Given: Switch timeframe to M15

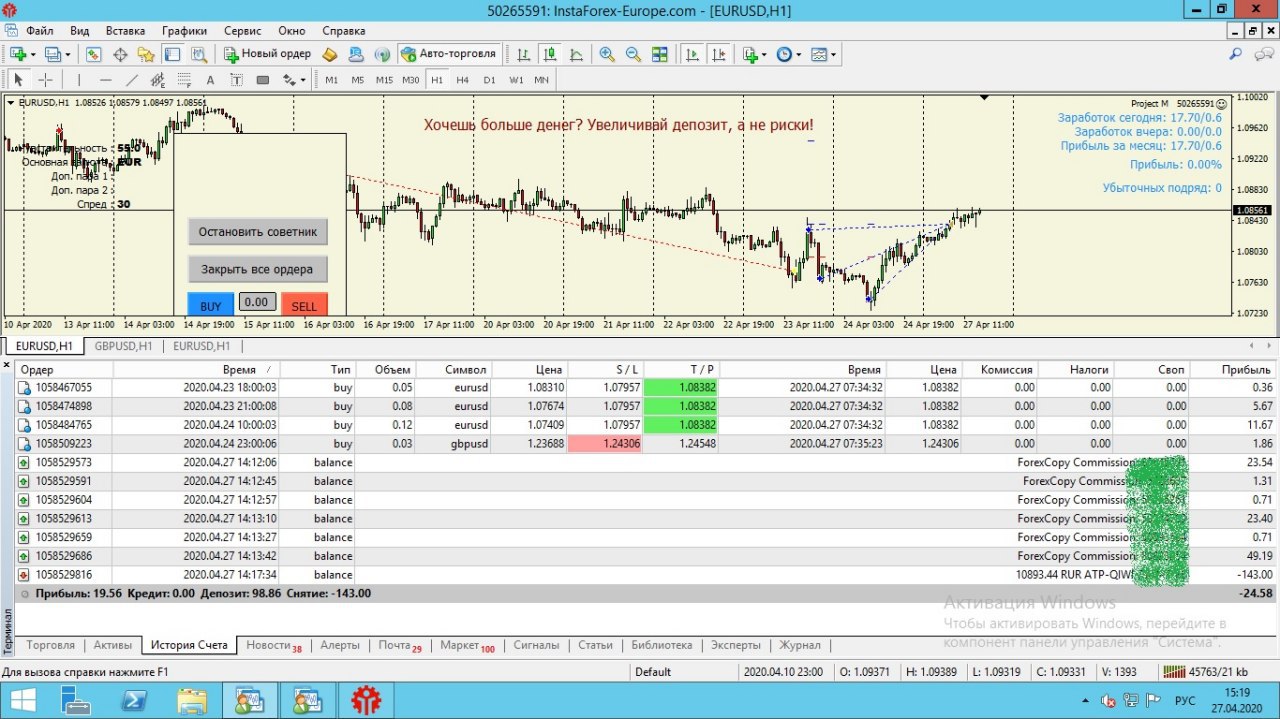Looking at the screenshot, I should point(384,80).
